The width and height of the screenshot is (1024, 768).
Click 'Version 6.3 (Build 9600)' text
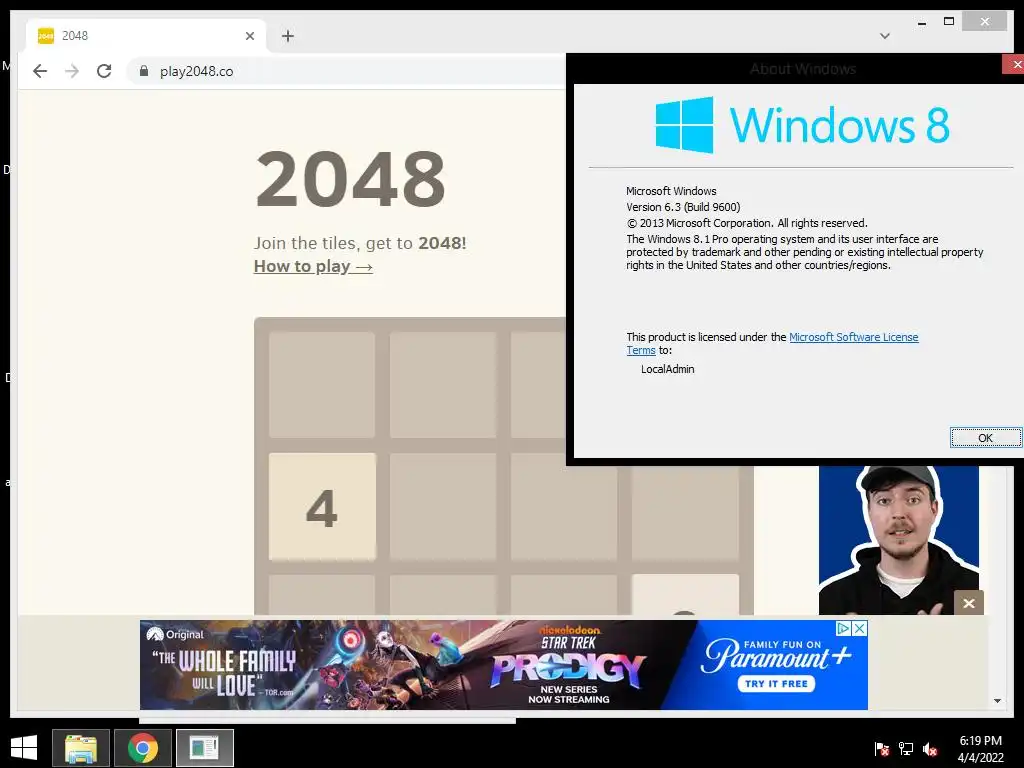click(683, 207)
